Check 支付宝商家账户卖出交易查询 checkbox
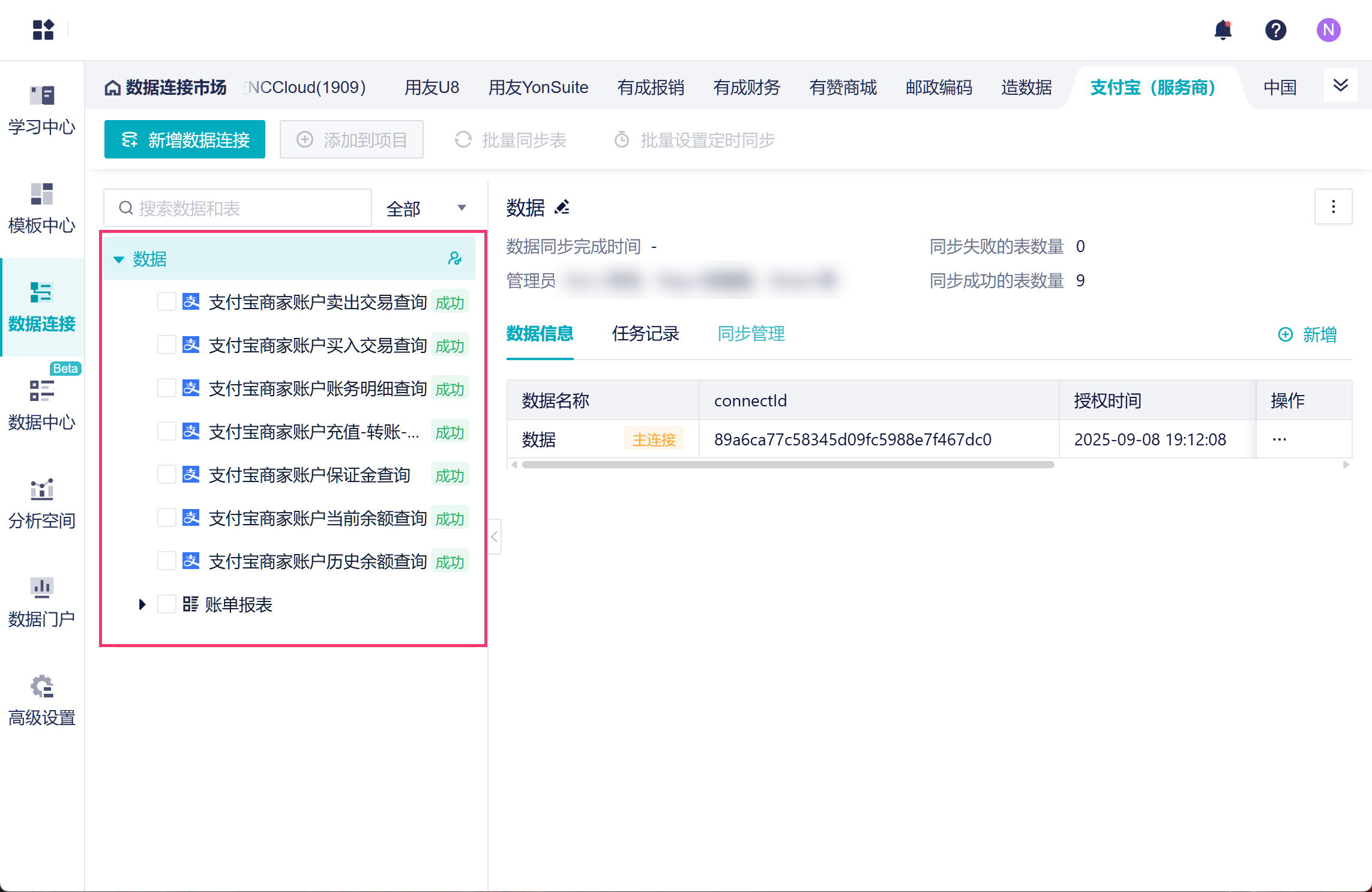 (166, 301)
